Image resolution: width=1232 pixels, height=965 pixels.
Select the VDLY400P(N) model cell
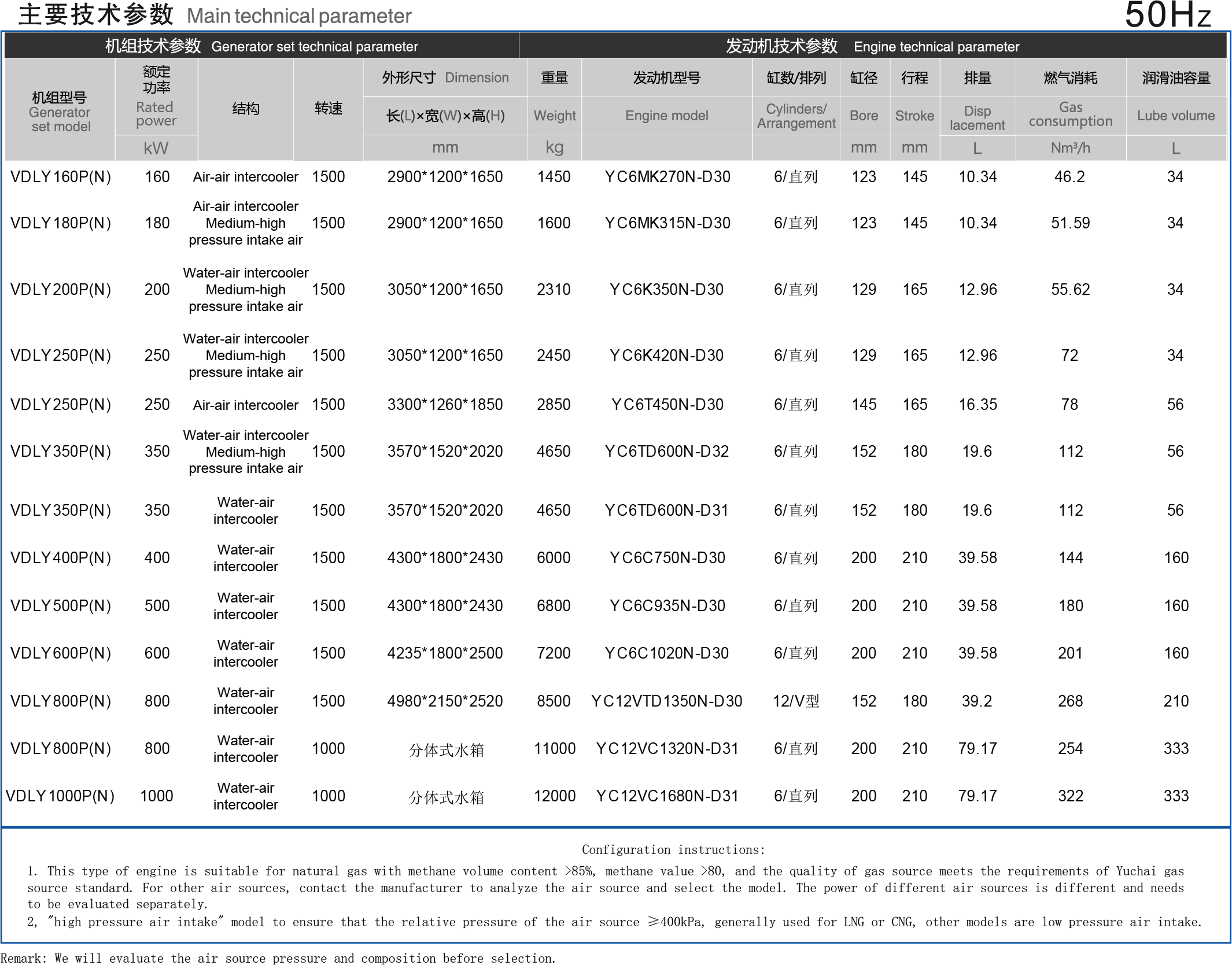60,558
